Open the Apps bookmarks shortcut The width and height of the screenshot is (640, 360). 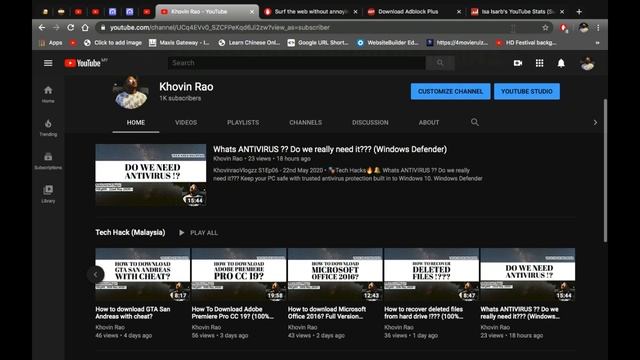click(51, 42)
